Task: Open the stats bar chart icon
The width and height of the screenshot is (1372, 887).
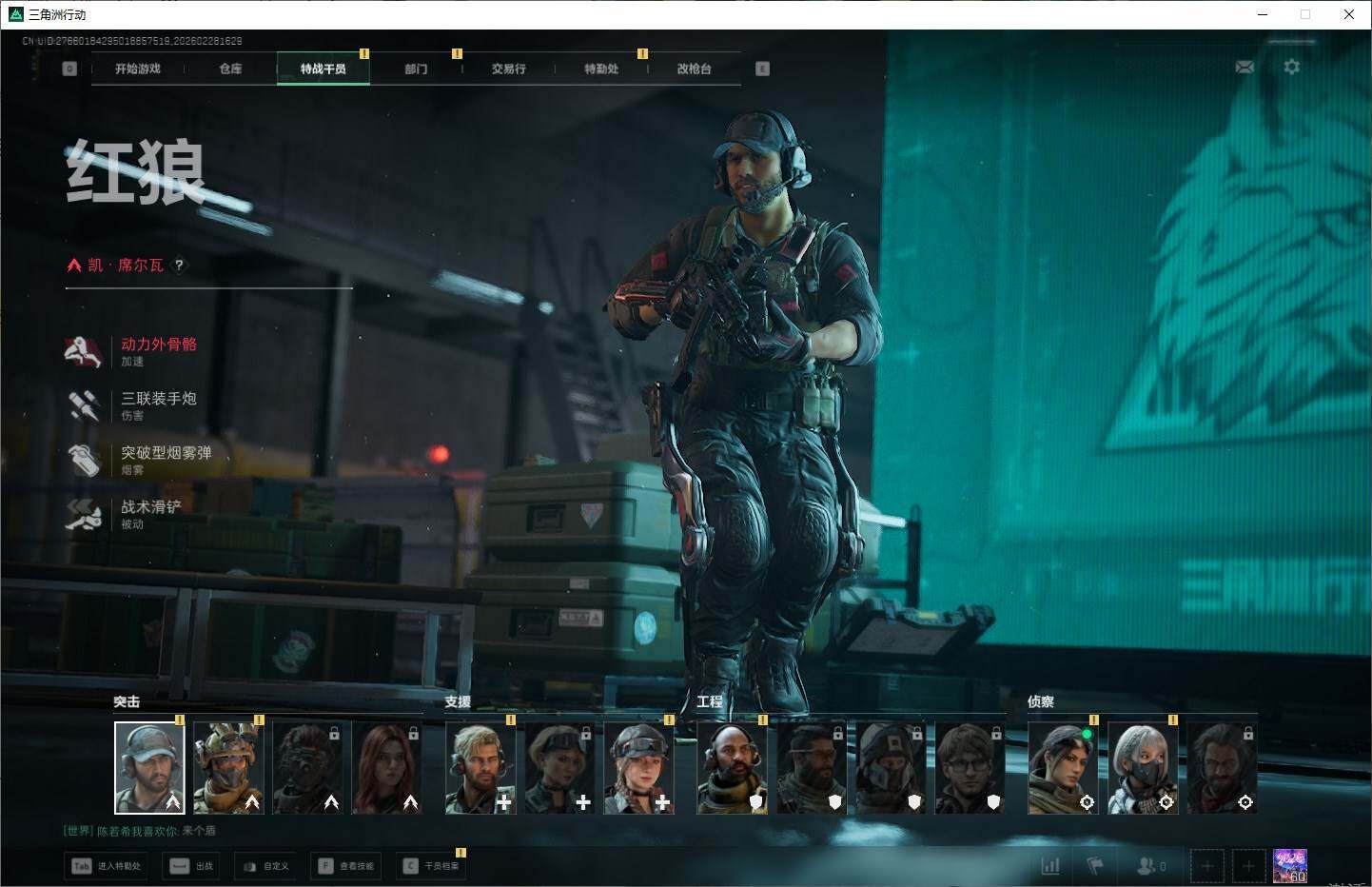Action: [1050, 866]
